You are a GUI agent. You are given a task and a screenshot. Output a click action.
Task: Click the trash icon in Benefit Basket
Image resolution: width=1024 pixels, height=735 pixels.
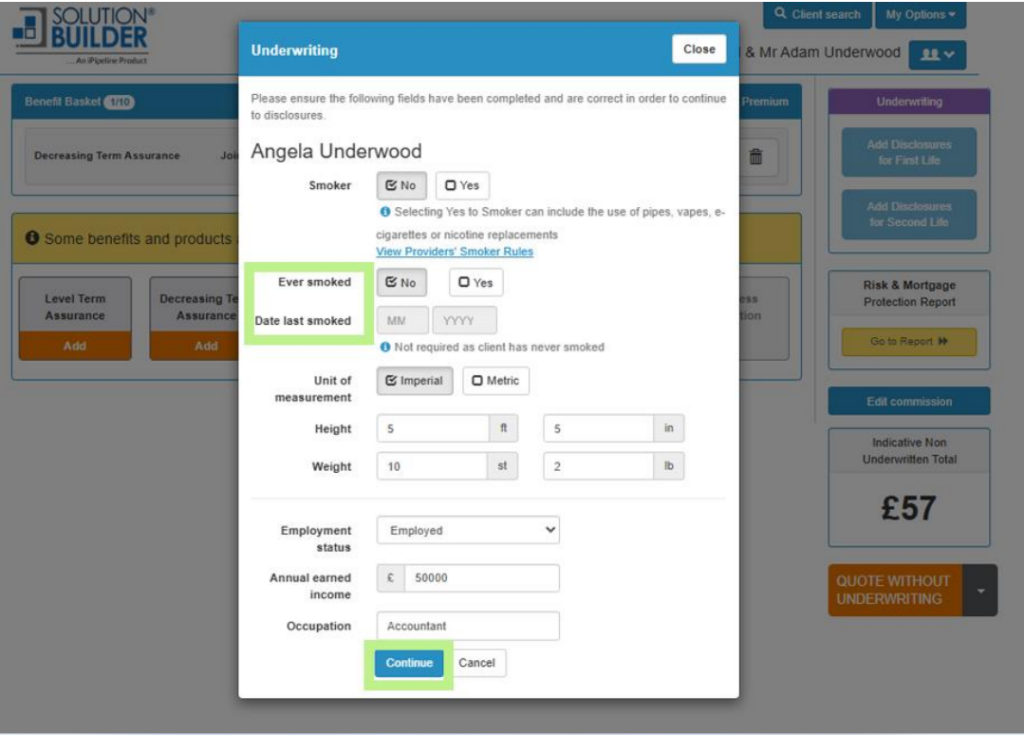[x=756, y=156]
